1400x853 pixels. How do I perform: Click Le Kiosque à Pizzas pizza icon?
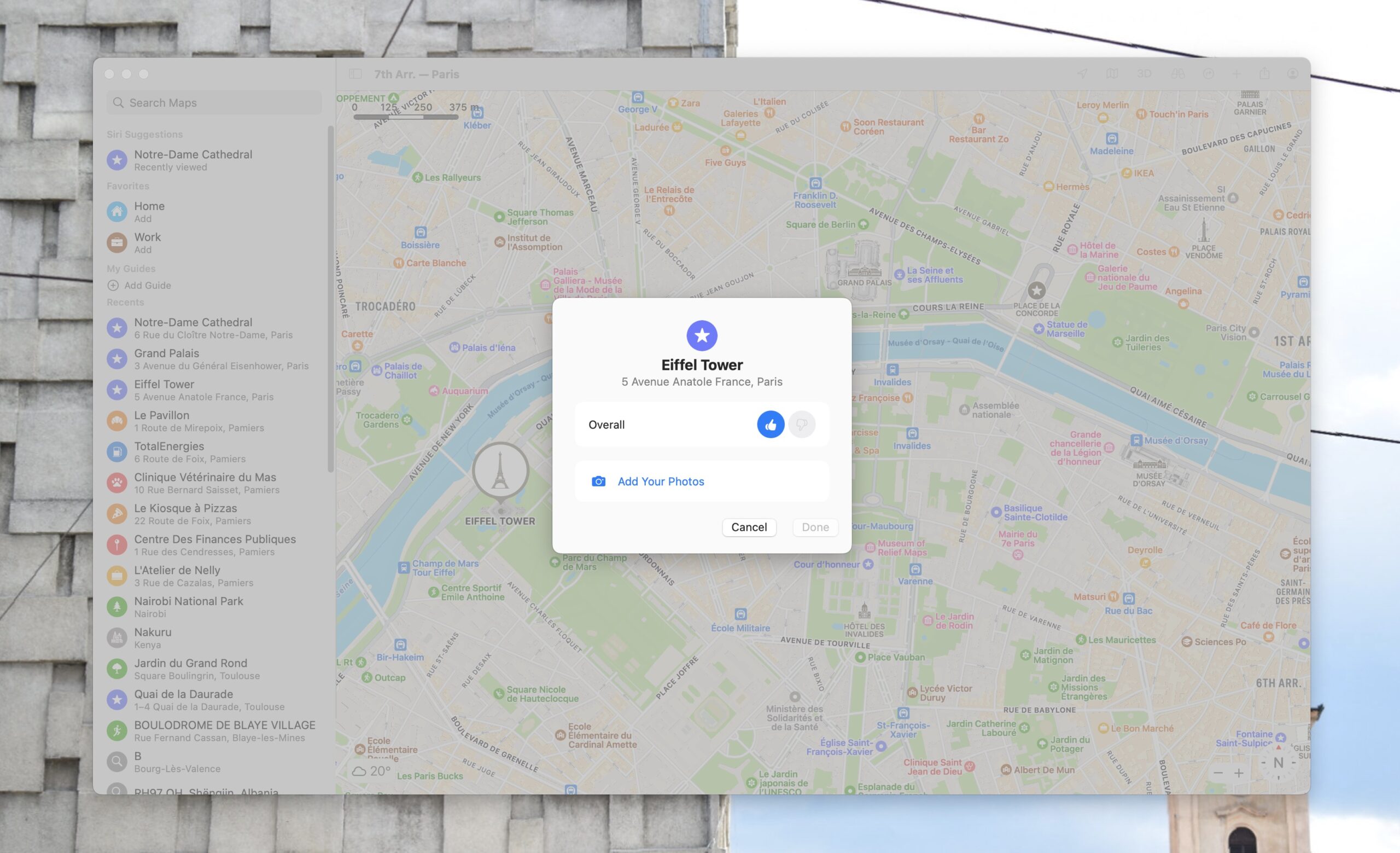[x=117, y=514]
